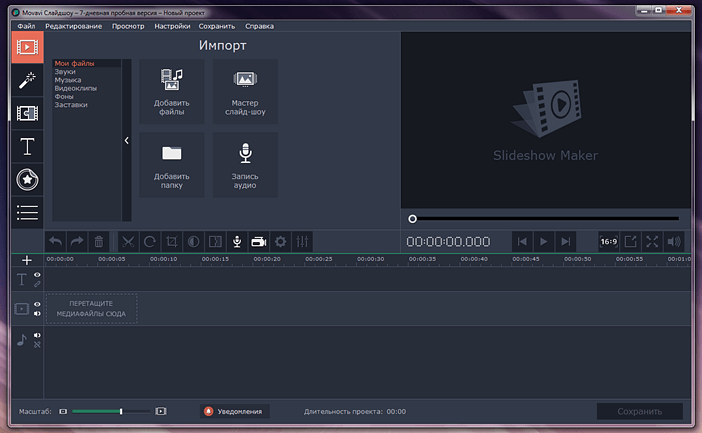
Task: Click Add files tile
Action: [x=171, y=91]
